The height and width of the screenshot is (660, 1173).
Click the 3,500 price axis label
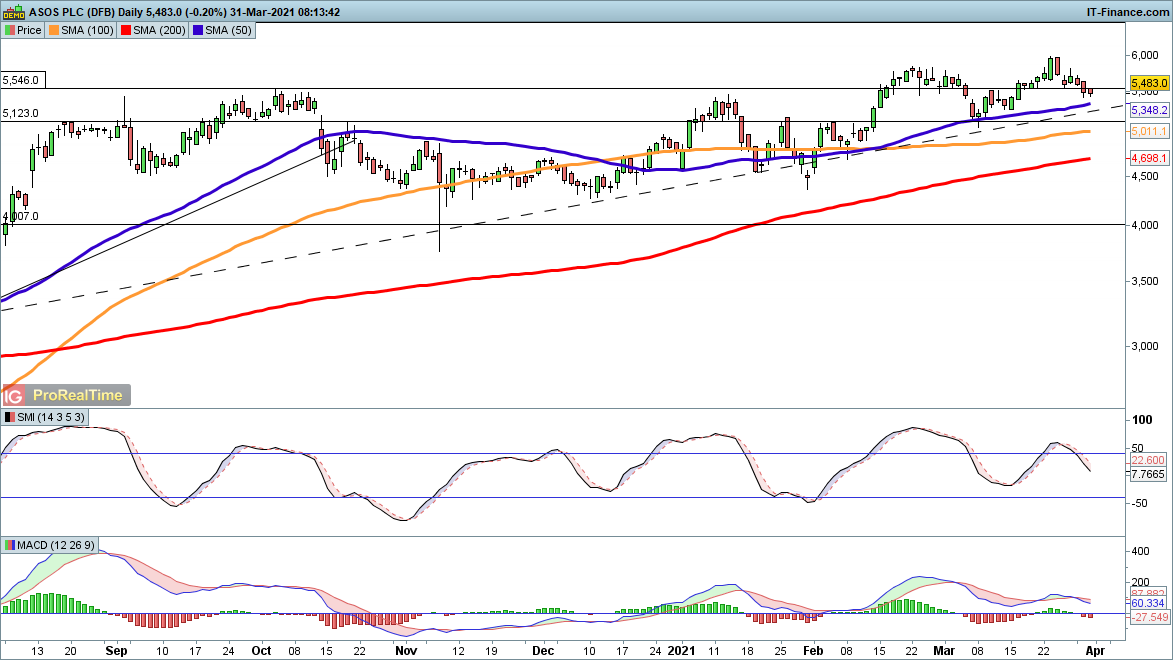1145,281
